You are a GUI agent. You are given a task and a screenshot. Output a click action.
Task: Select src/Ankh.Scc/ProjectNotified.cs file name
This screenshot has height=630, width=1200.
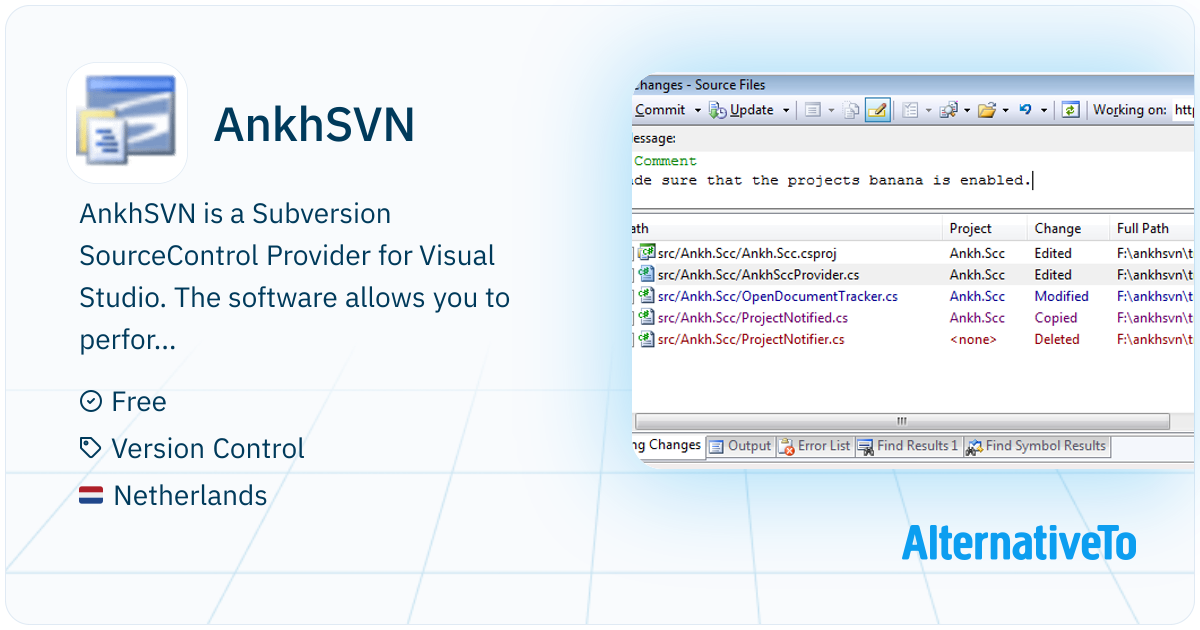752,318
